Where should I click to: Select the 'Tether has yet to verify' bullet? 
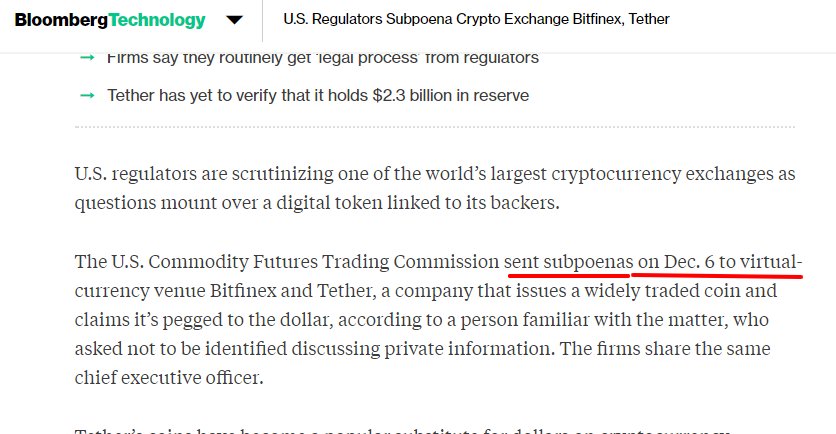click(x=318, y=95)
